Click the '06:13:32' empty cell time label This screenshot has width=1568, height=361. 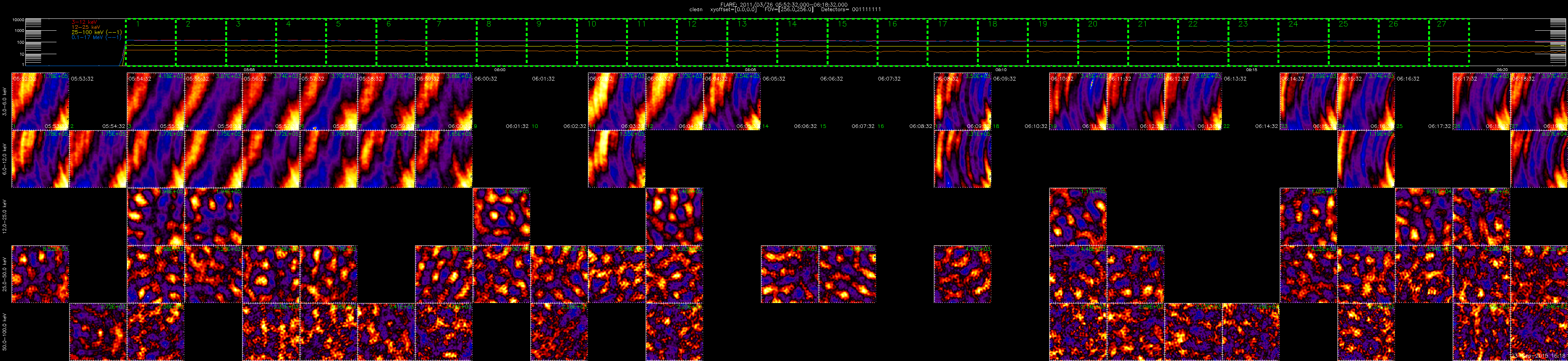(1236, 78)
